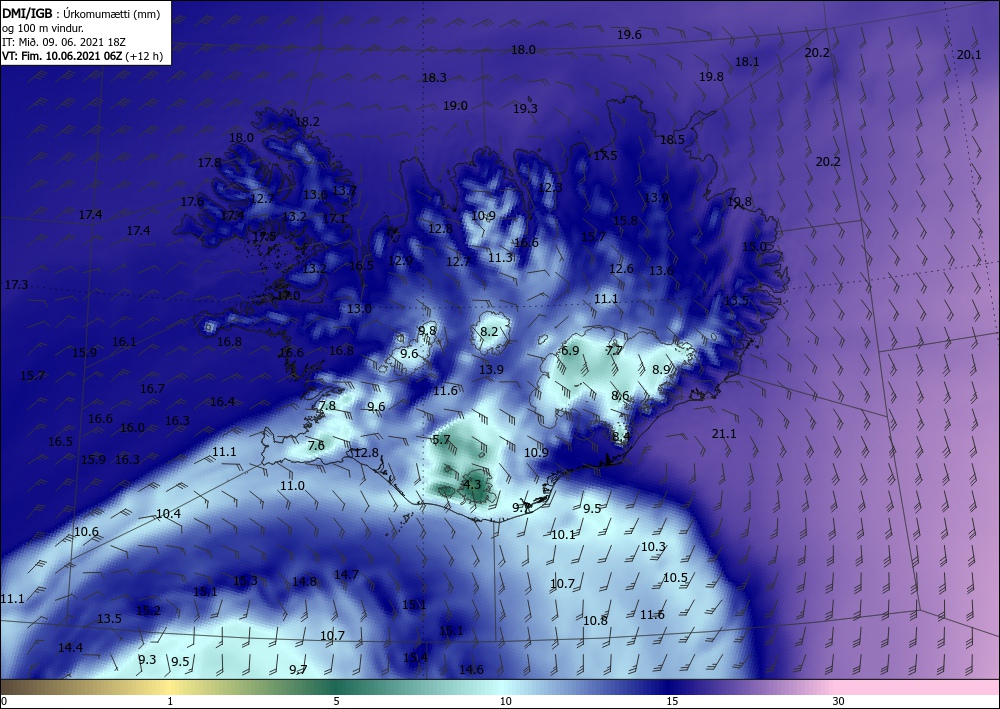Click the map value 19.6
Image resolution: width=1000 pixels, height=709 pixels.
pyautogui.click(x=629, y=35)
